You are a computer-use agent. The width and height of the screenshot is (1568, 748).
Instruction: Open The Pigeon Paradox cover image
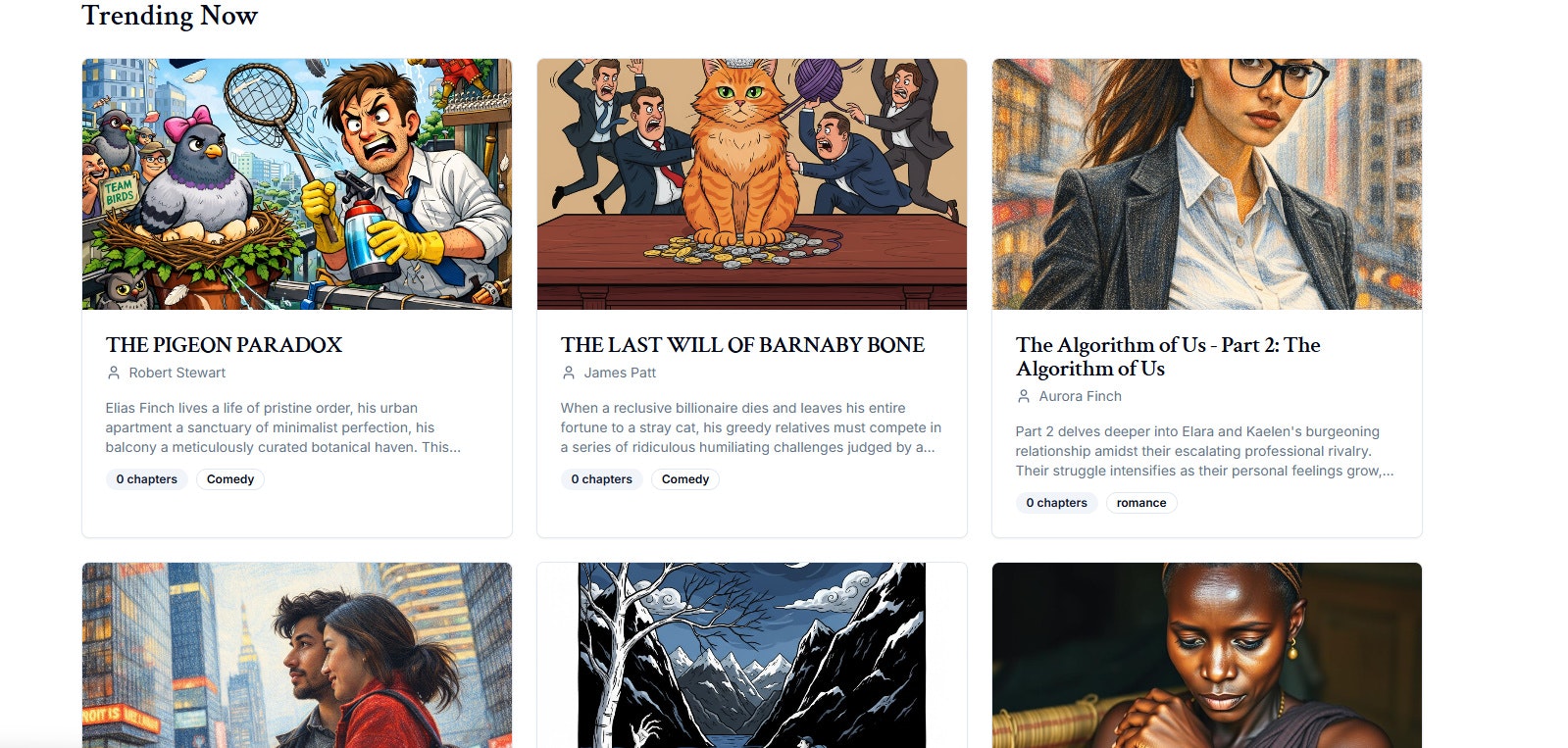click(297, 184)
